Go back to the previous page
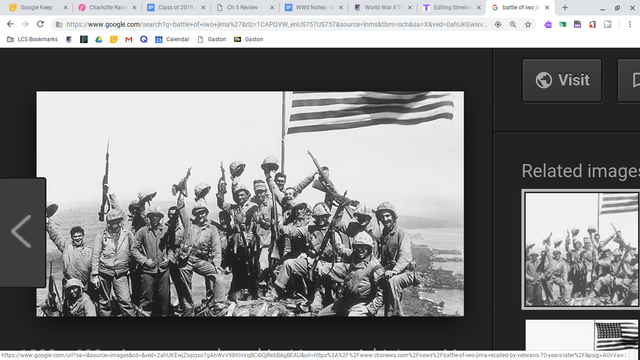 [x=10, y=24]
